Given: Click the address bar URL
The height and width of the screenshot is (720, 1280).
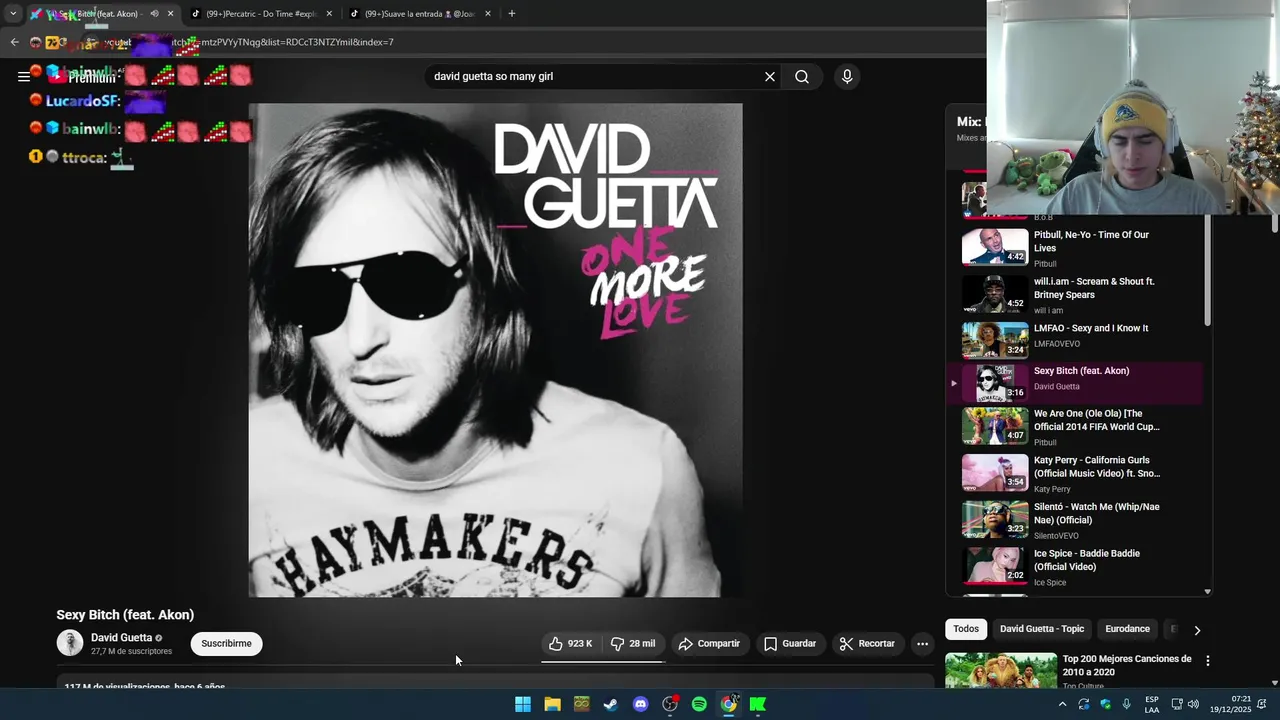Looking at the screenshot, I should (x=250, y=42).
